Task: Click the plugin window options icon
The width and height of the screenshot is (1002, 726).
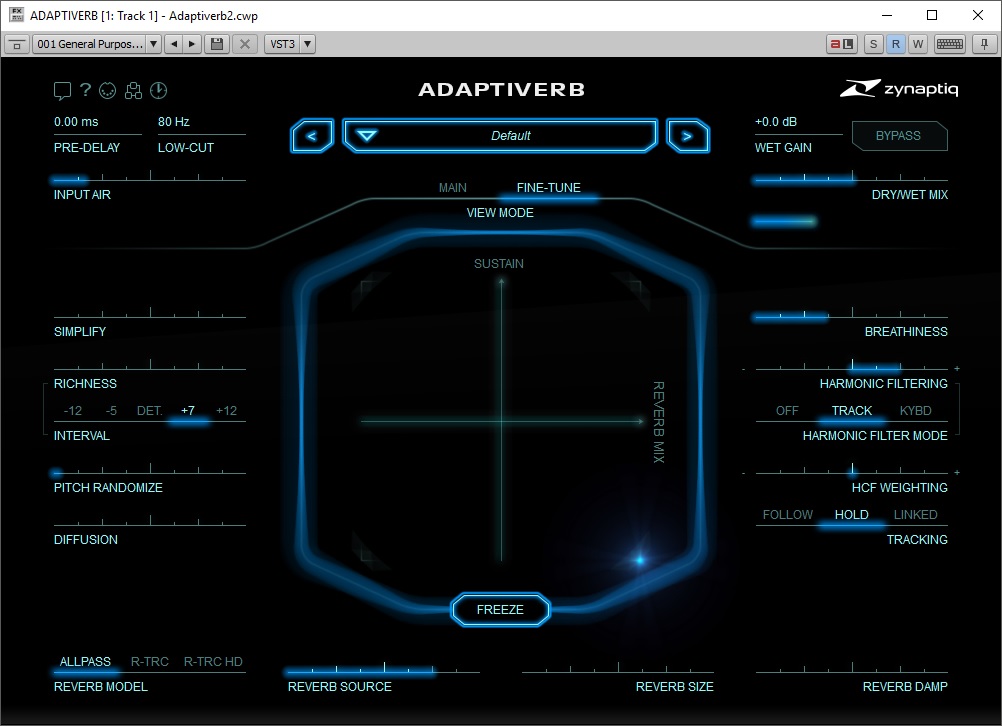Action: (17, 44)
